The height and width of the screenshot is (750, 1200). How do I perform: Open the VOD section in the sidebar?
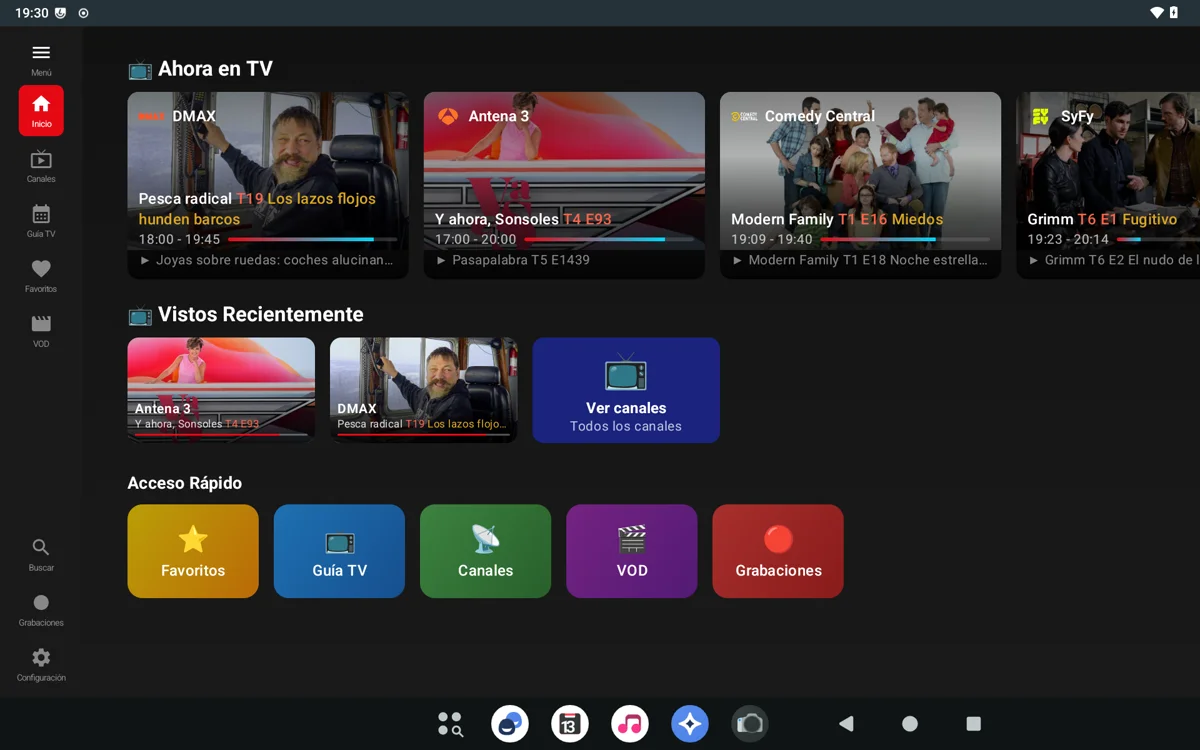[x=41, y=330]
